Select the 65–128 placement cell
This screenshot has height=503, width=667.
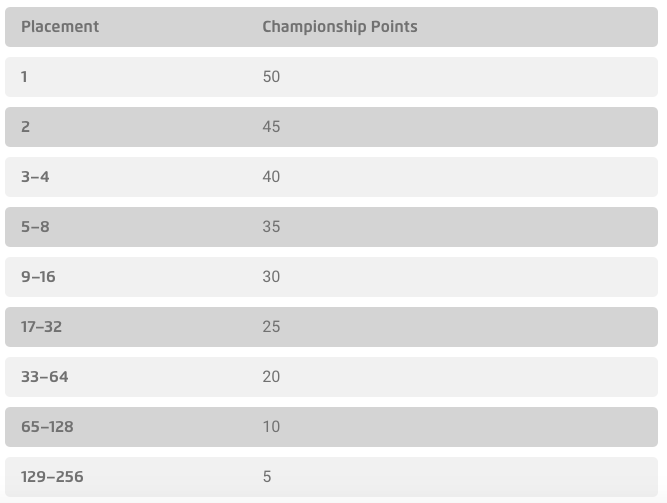pos(47,427)
